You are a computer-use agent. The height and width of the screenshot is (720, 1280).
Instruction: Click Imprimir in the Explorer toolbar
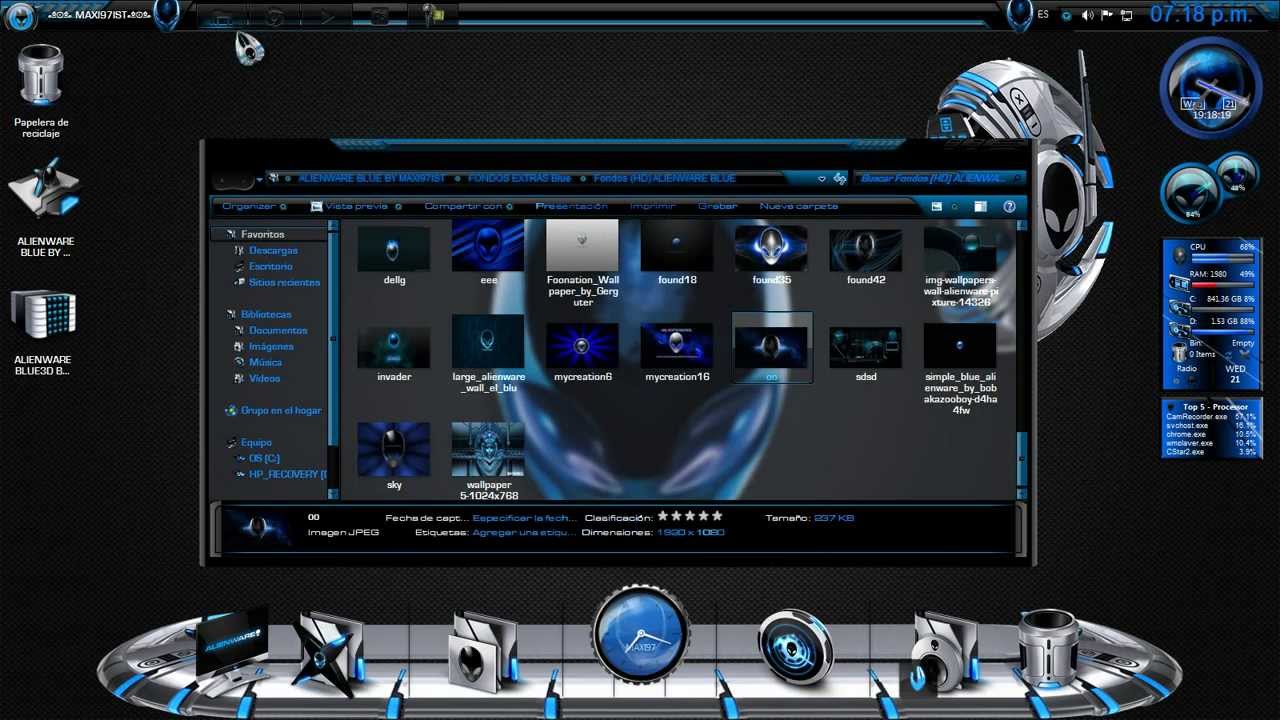(653, 207)
